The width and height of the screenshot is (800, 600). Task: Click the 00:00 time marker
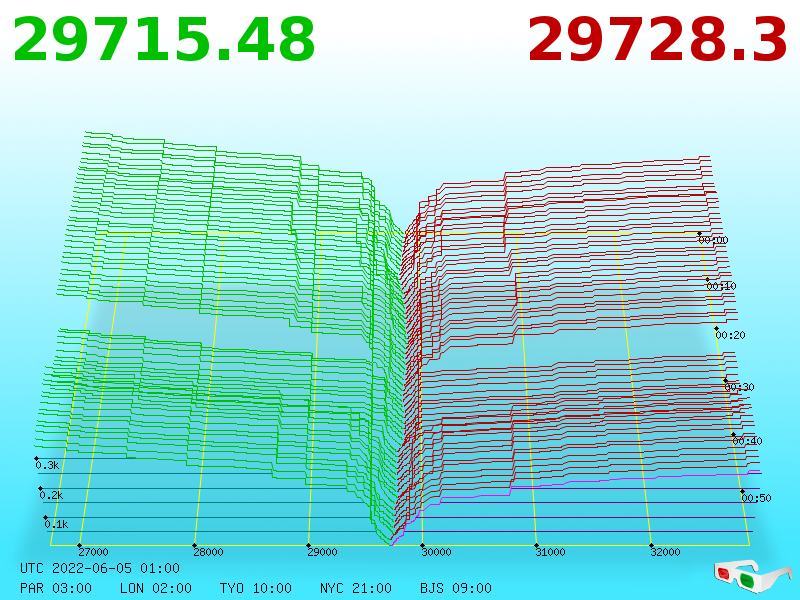pos(713,240)
